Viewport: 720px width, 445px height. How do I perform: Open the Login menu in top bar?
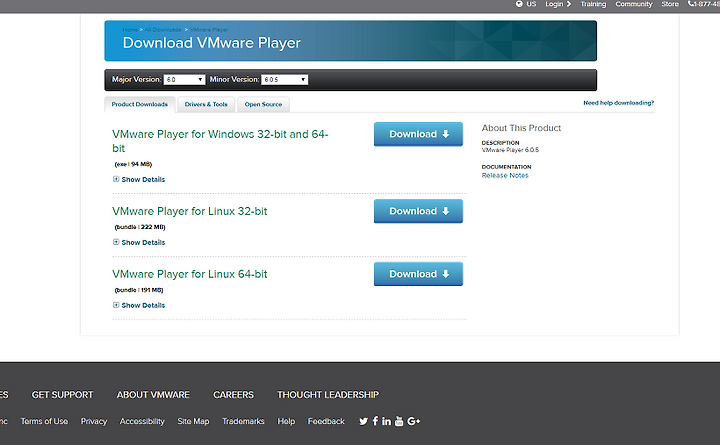tap(558, 4)
